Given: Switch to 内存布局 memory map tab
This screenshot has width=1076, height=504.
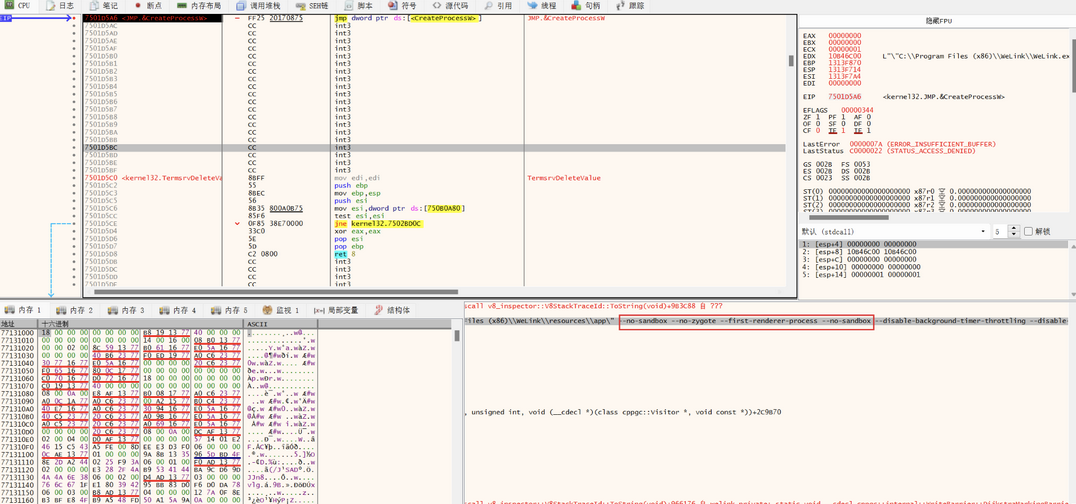Looking at the screenshot, I should (x=199, y=5).
